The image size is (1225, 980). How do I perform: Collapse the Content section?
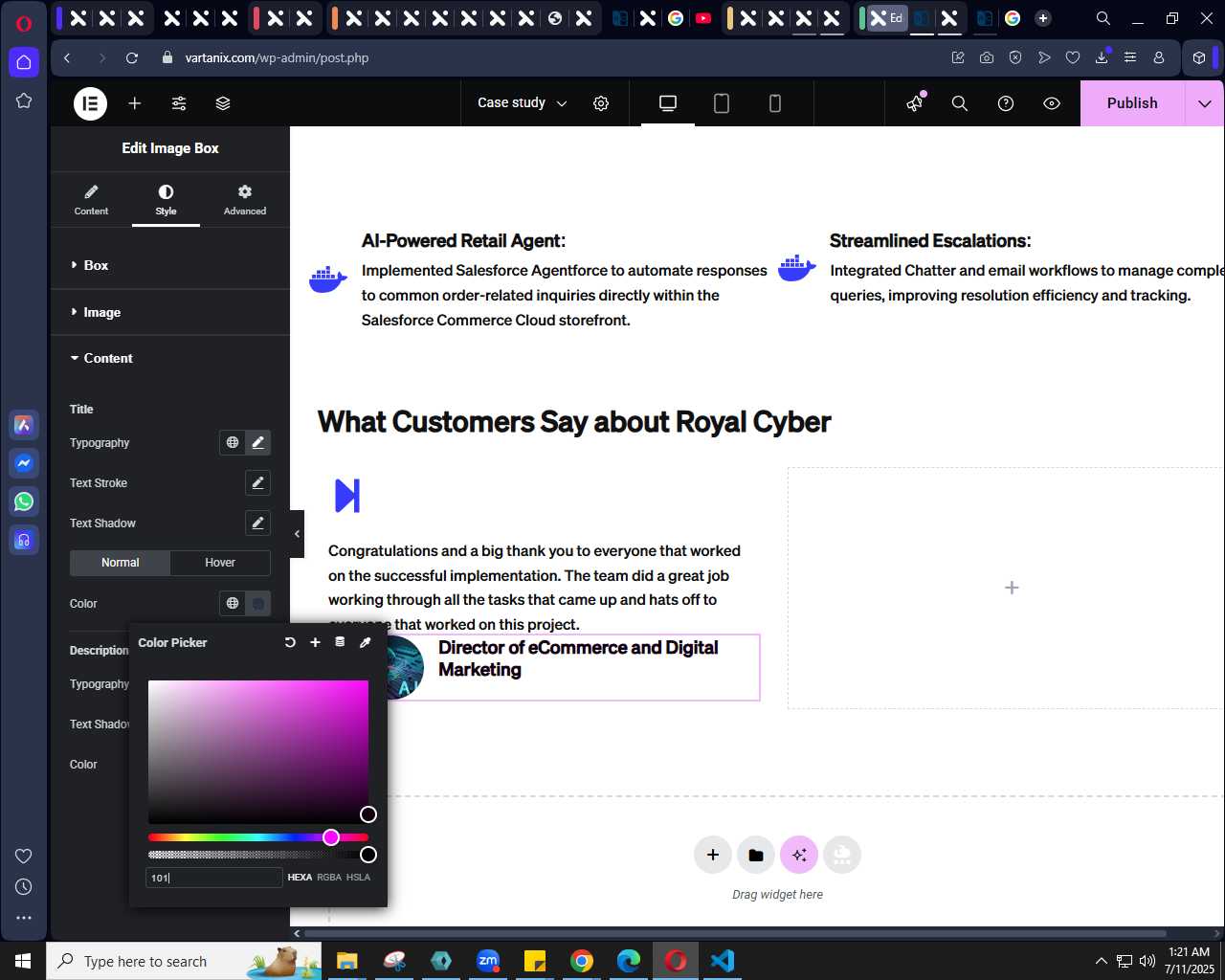coord(170,358)
